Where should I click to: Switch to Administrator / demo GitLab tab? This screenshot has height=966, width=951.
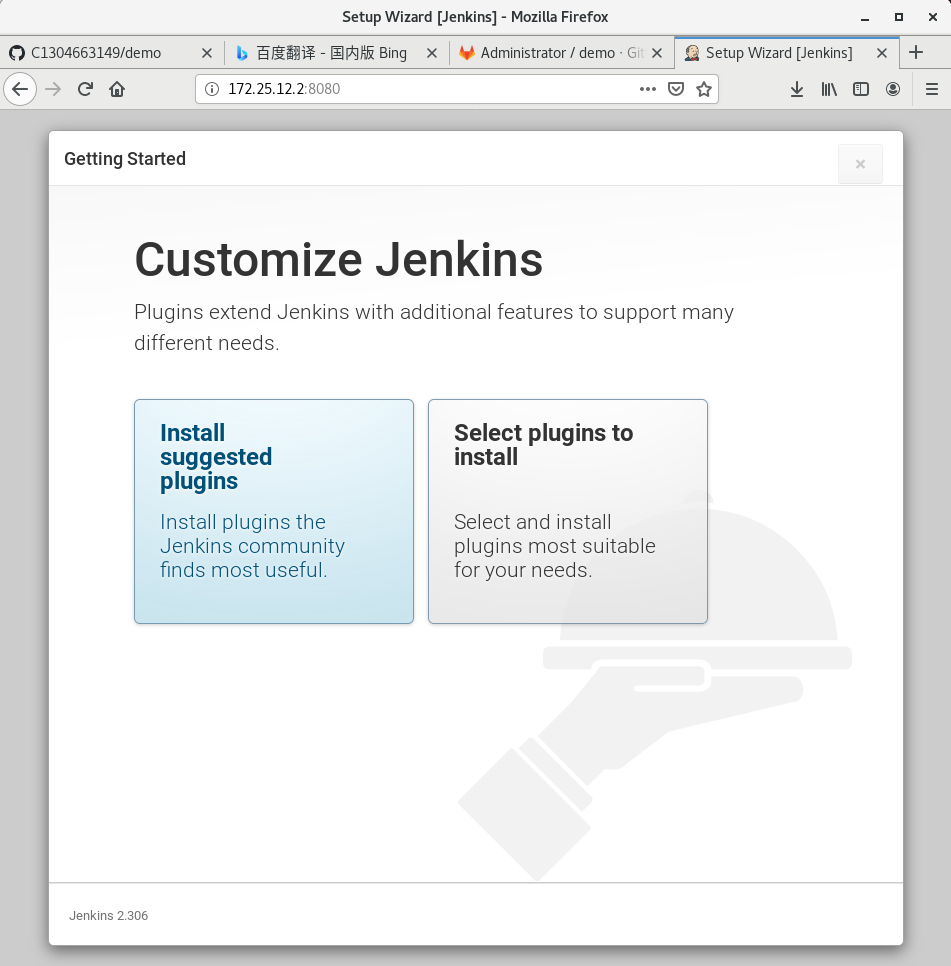pyautogui.click(x=562, y=54)
